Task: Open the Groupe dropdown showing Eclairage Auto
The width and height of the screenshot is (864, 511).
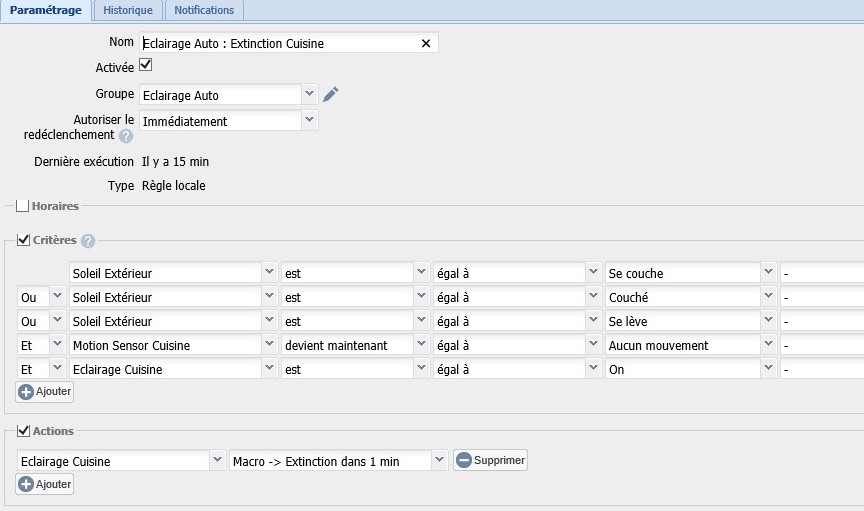Action: tap(229, 95)
